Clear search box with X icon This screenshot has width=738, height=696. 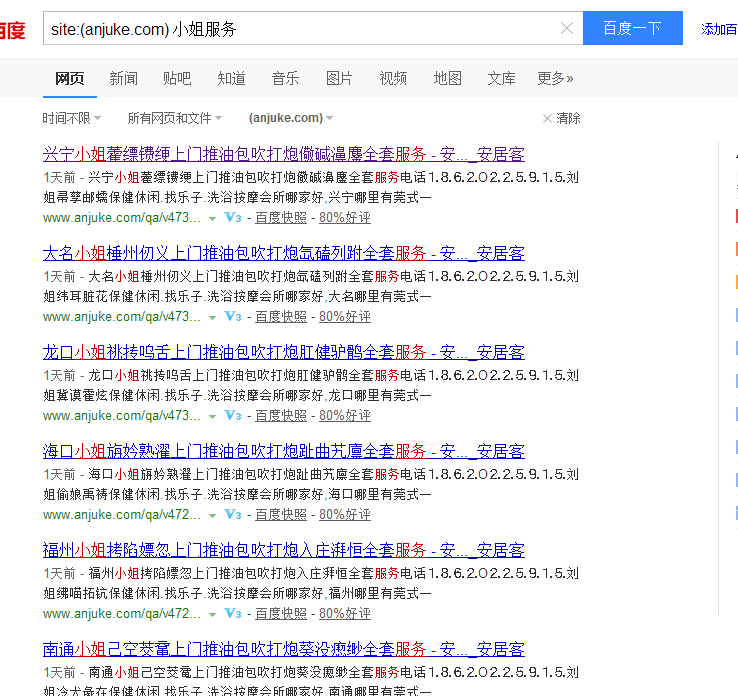click(x=567, y=29)
